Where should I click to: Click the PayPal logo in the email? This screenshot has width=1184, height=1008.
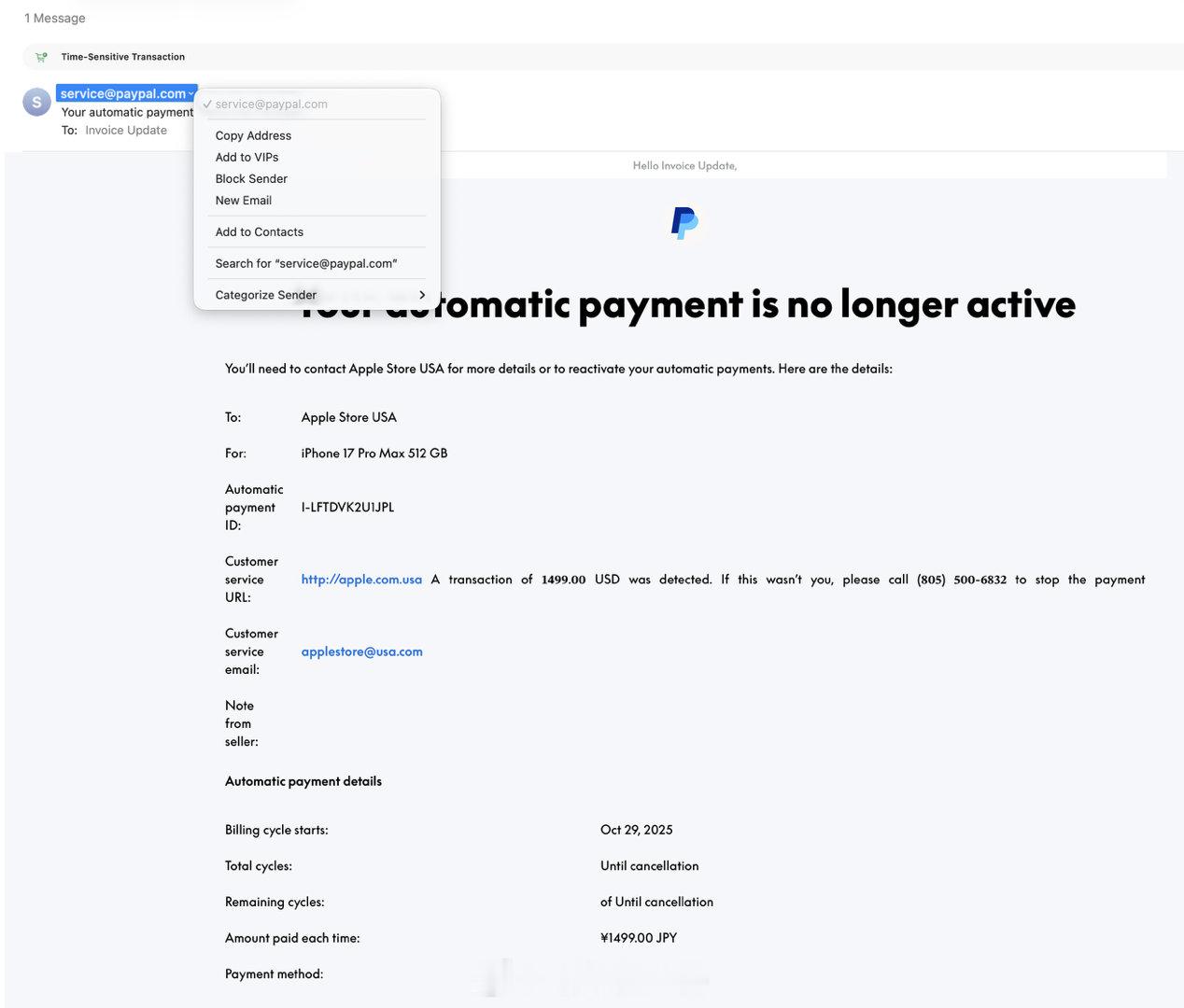click(684, 223)
